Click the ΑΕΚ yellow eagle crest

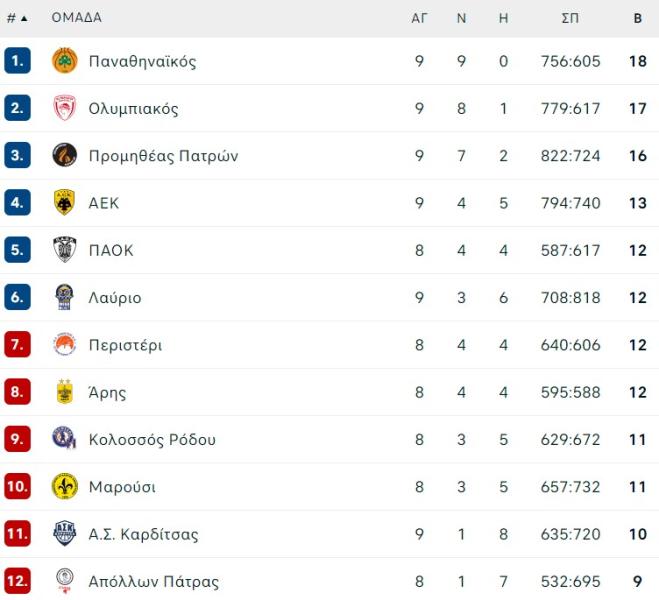[x=65, y=203]
